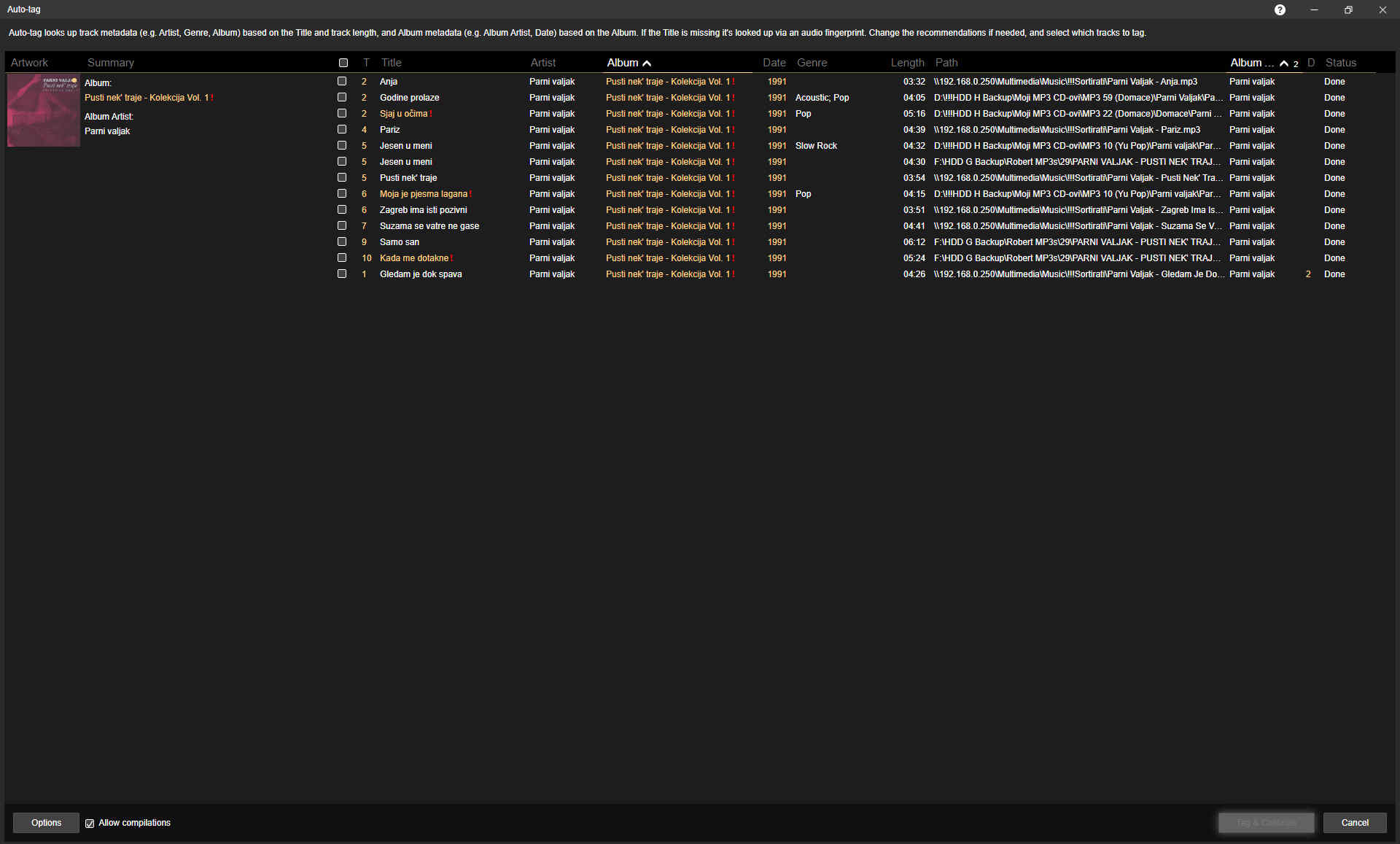Click the Album column sort arrow
This screenshot has height=844, width=1400.
[647, 63]
